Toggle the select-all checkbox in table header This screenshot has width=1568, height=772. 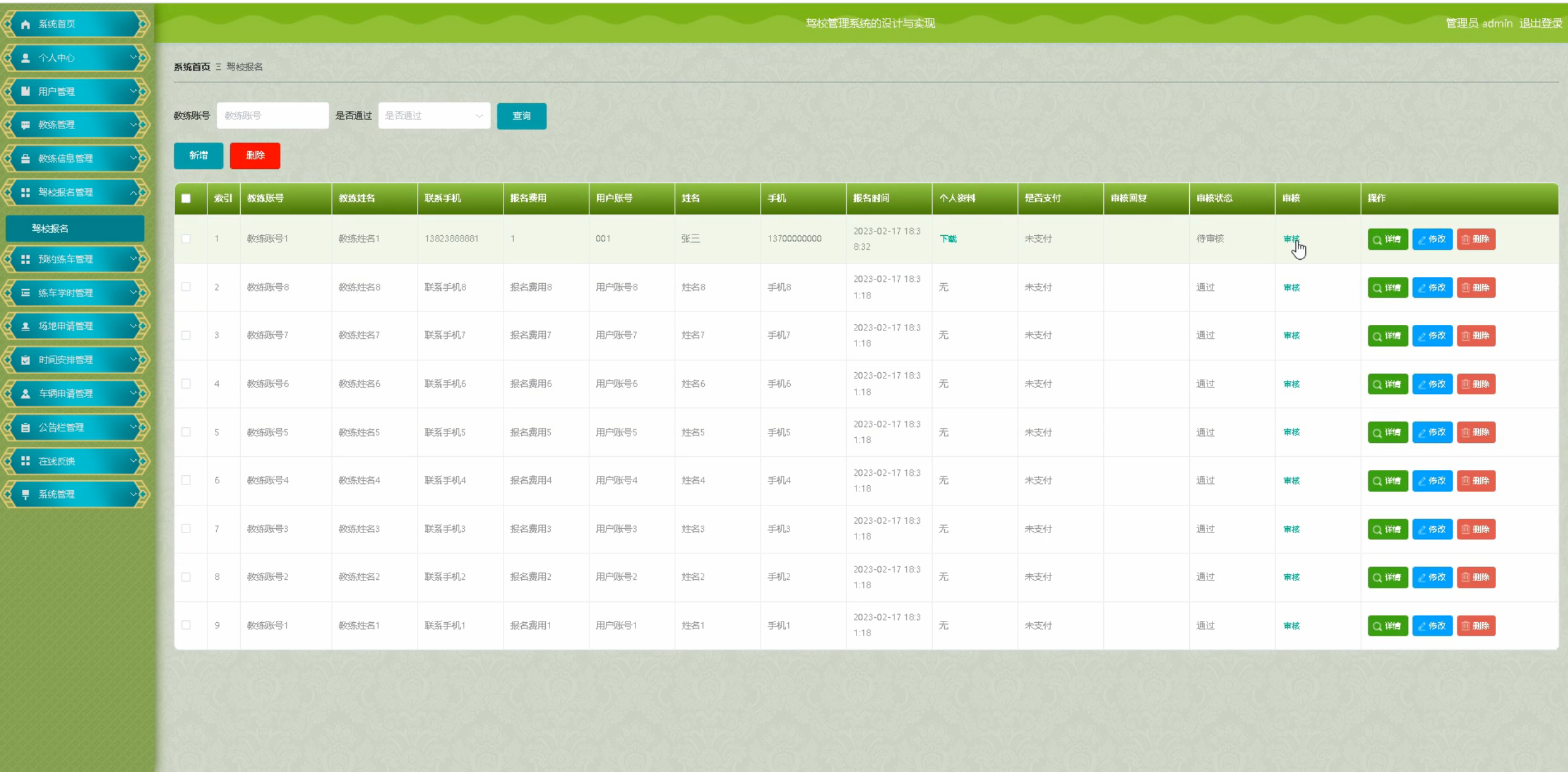coord(186,198)
